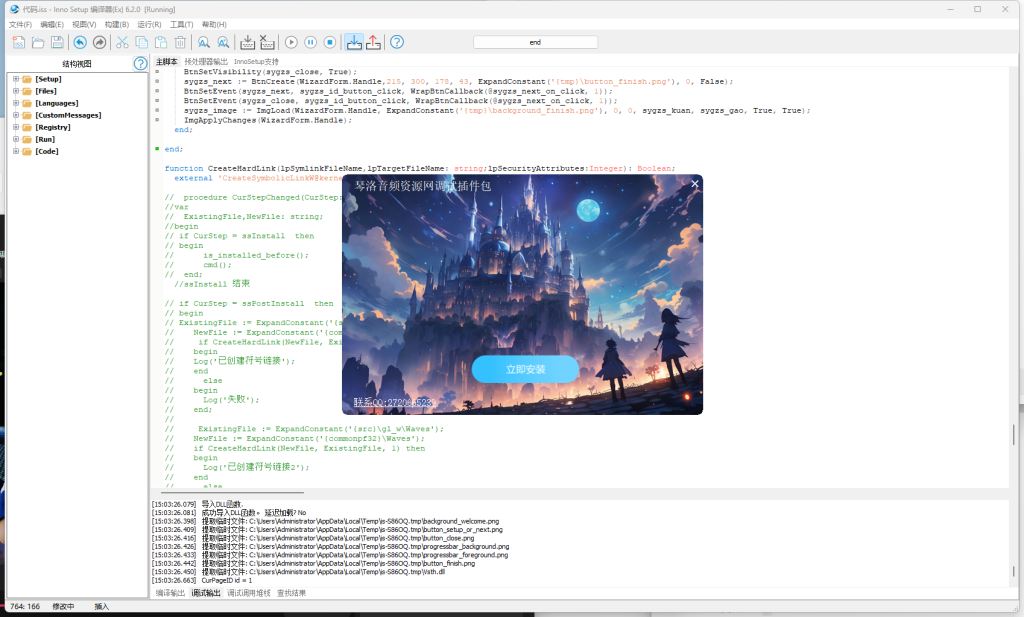Image resolution: width=1024 pixels, height=617 pixels.
Task: Switch to the 预处理器输出 tab
Action: pyautogui.click(x=206, y=62)
